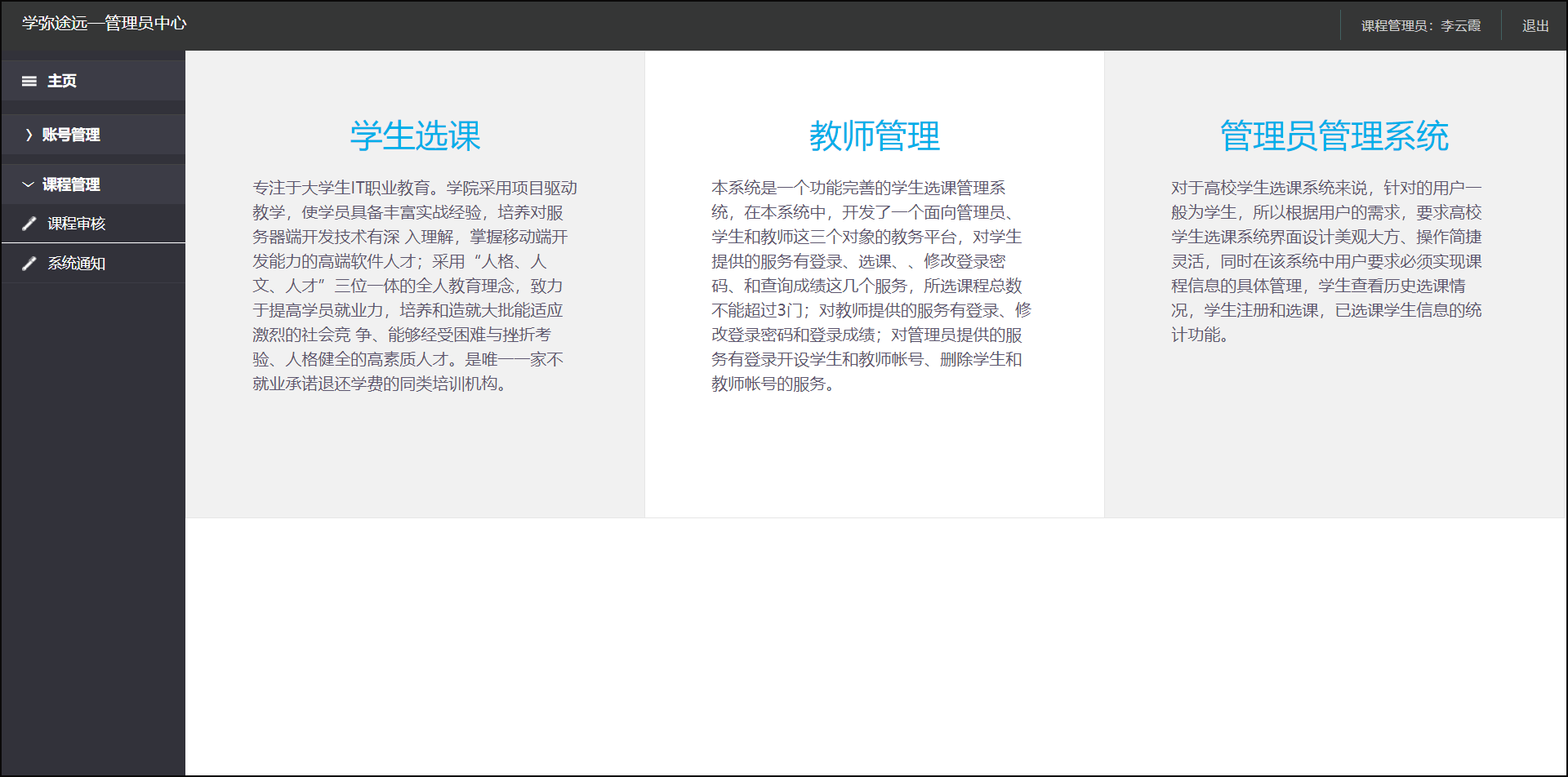Click the pencil icon beside 系统通知
1568x777 pixels.
point(29,263)
